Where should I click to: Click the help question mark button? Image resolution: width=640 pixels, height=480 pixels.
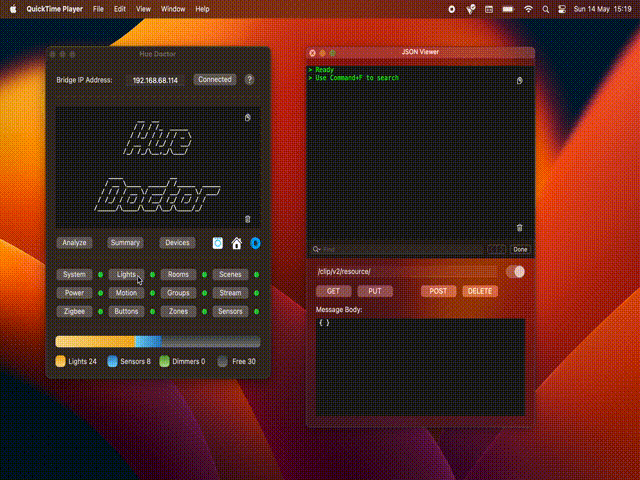(249, 80)
